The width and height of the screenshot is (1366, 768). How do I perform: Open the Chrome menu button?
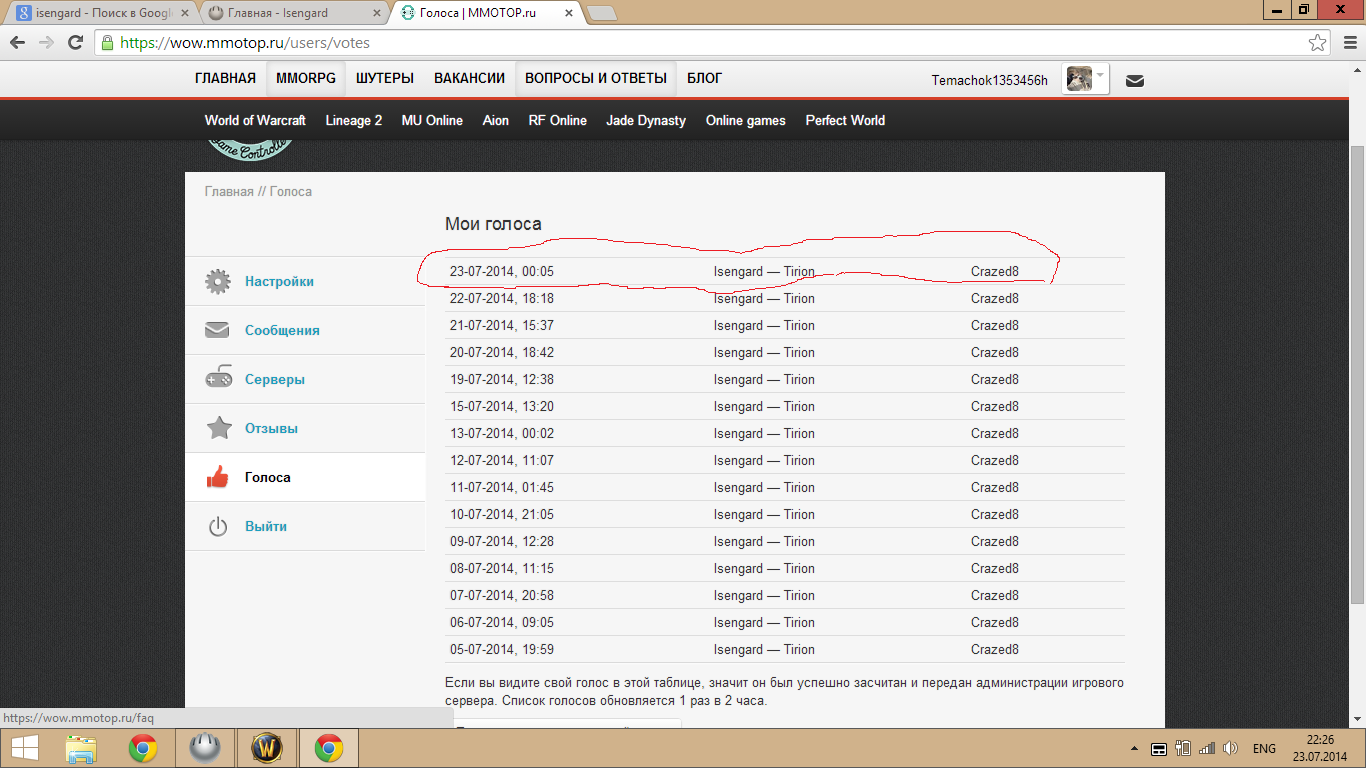pyautogui.click(x=1345, y=43)
